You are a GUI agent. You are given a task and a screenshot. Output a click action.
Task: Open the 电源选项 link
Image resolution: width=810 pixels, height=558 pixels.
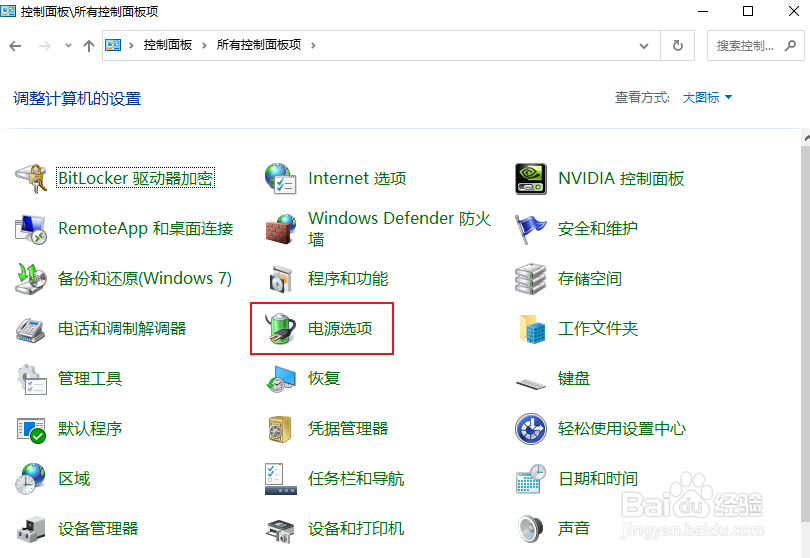[x=340, y=329]
